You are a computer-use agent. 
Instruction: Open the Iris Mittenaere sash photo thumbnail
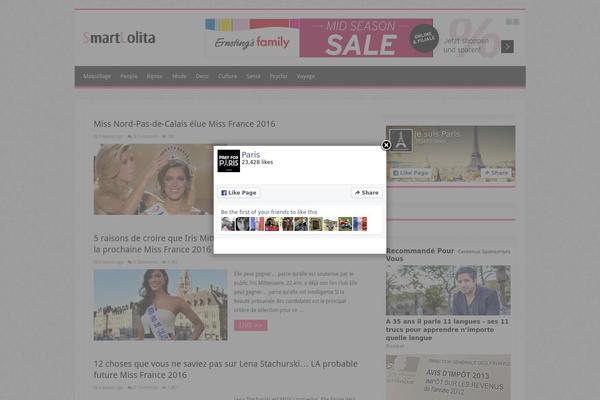pos(160,305)
